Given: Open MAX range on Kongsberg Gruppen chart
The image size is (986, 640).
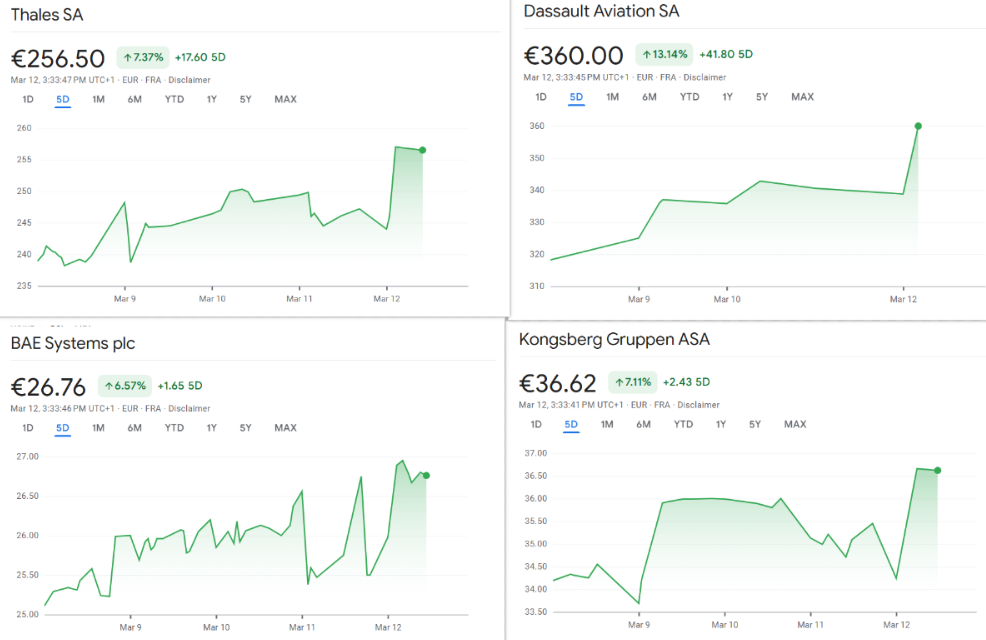Looking at the screenshot, I should tap(795, 424).
